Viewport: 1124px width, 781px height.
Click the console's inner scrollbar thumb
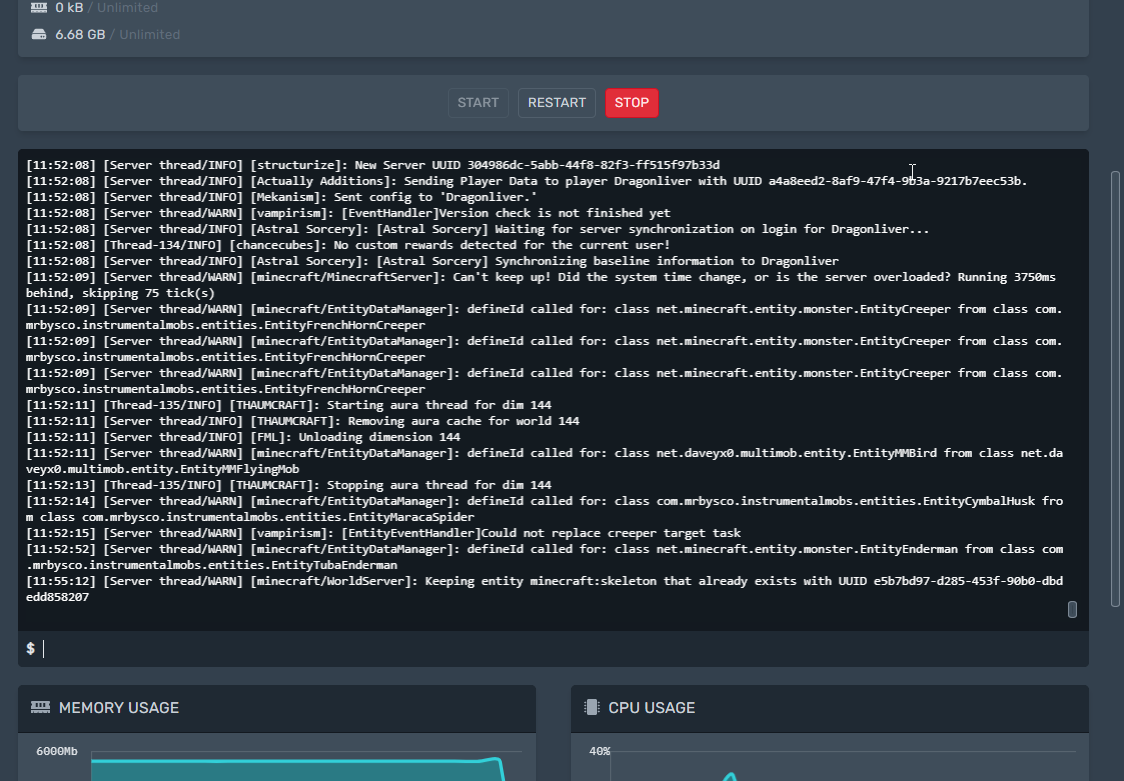(1072, 609)
